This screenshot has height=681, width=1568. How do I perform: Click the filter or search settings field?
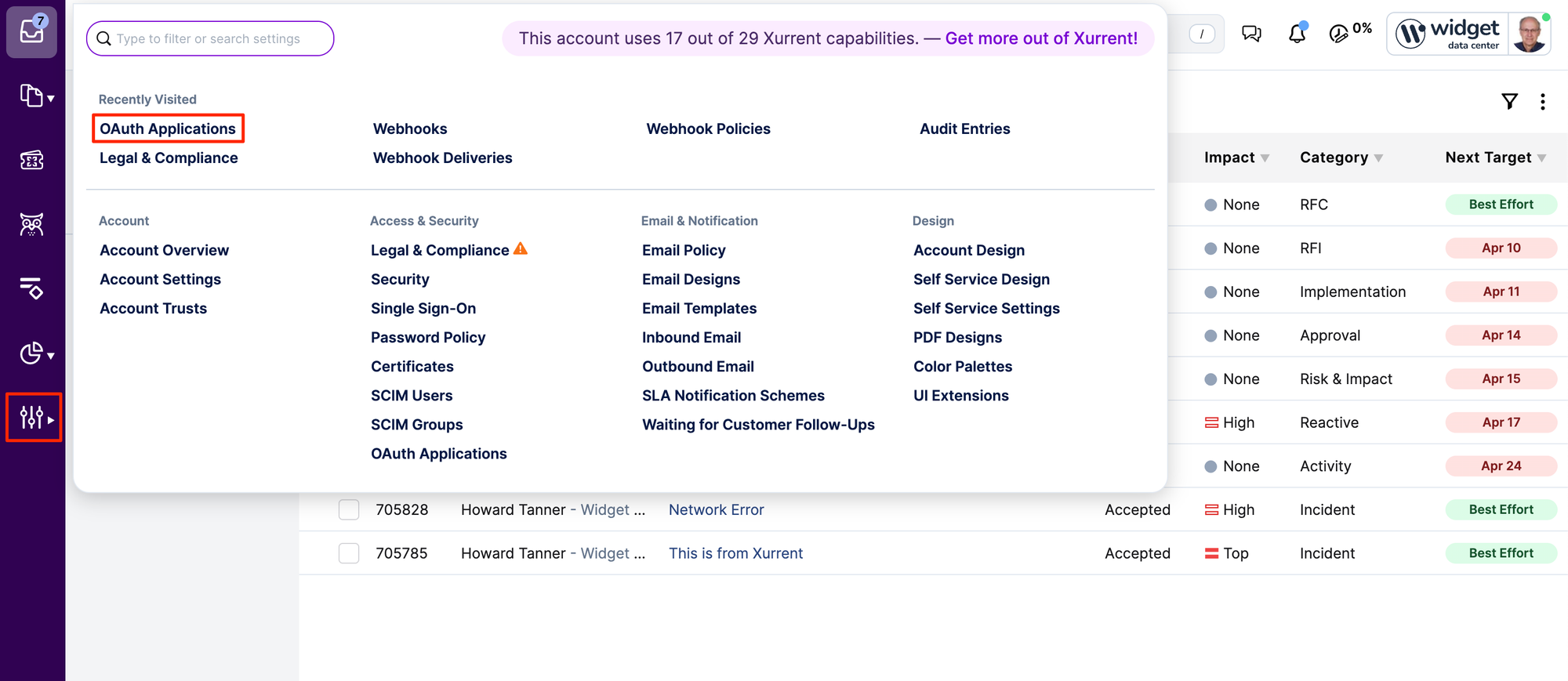click(209, 38)
